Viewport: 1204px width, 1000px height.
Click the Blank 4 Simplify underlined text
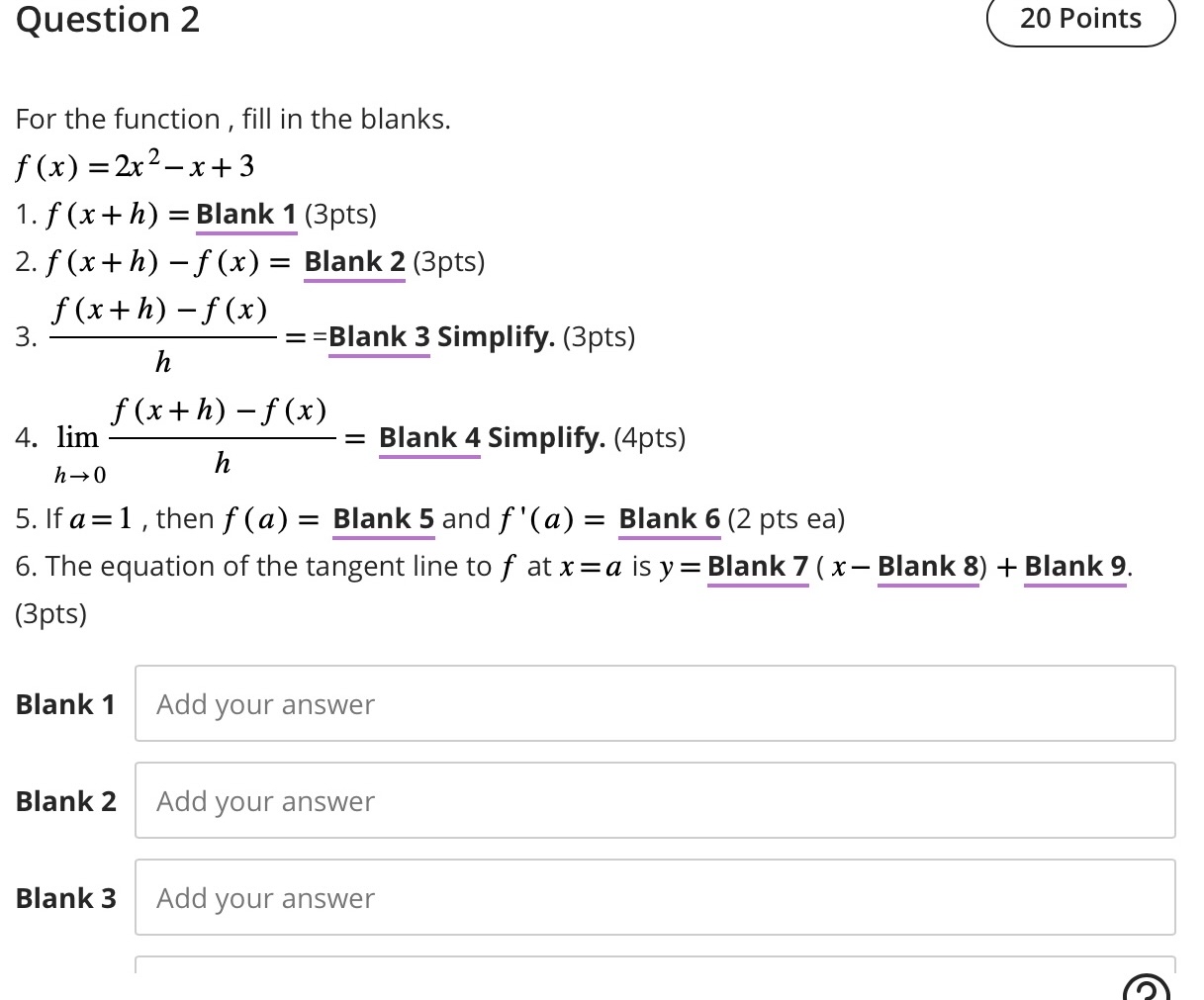click(x=428, y=437)
